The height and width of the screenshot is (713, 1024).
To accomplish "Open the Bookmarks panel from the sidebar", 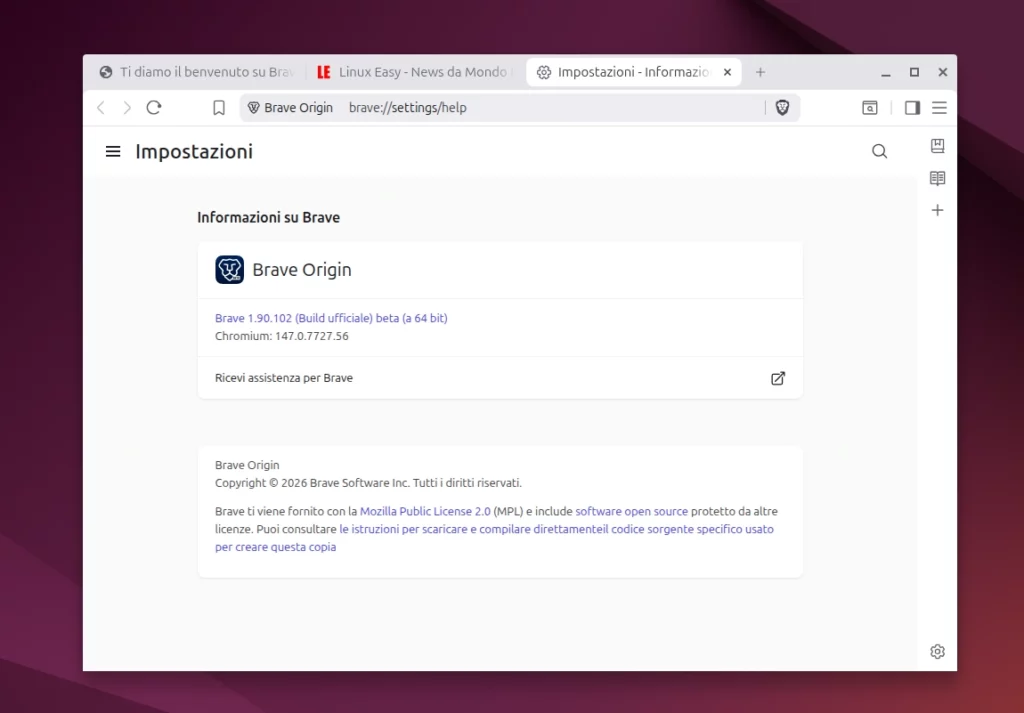I will pos(937,146).
